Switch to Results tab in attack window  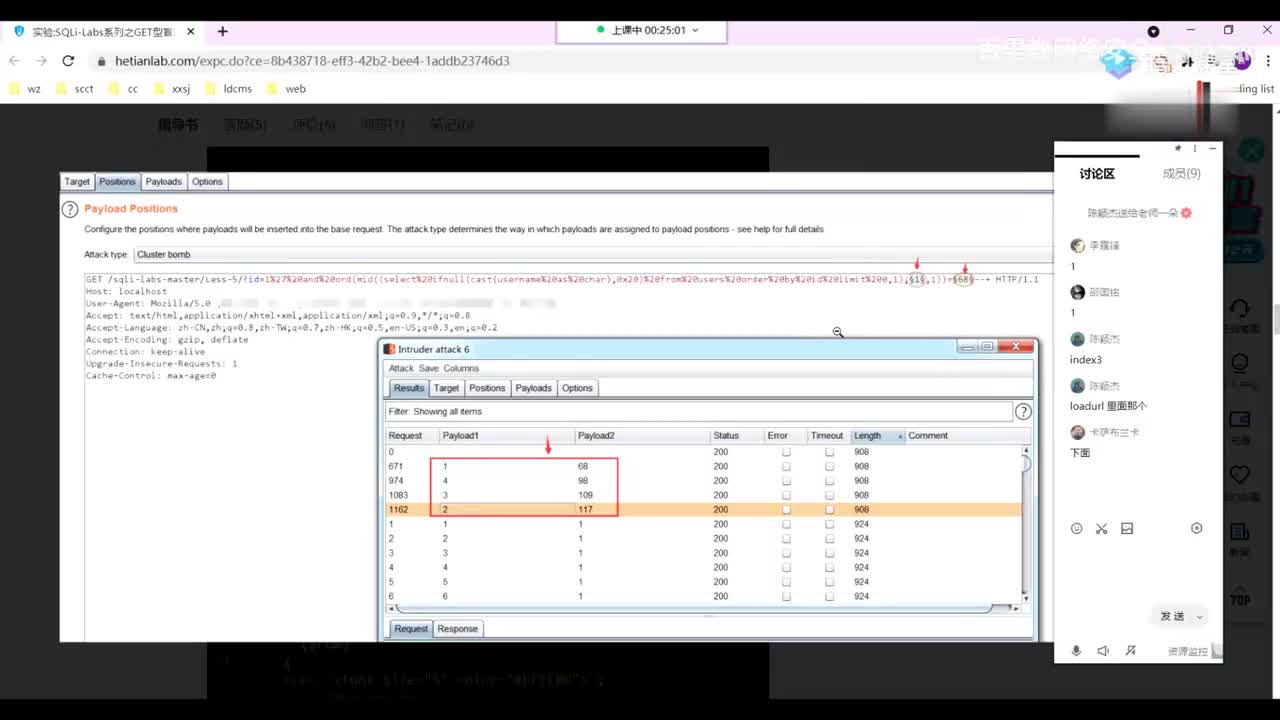tap(409, 388)
